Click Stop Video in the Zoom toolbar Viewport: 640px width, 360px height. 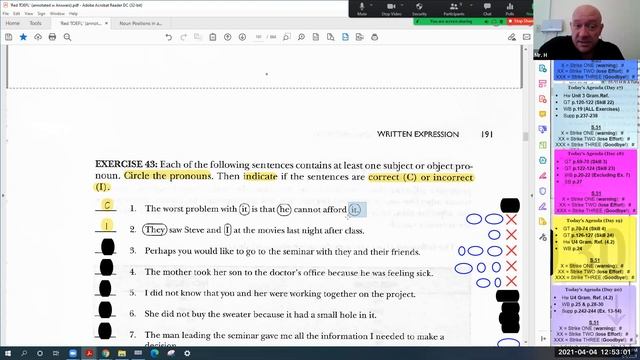tap(391, 9)
